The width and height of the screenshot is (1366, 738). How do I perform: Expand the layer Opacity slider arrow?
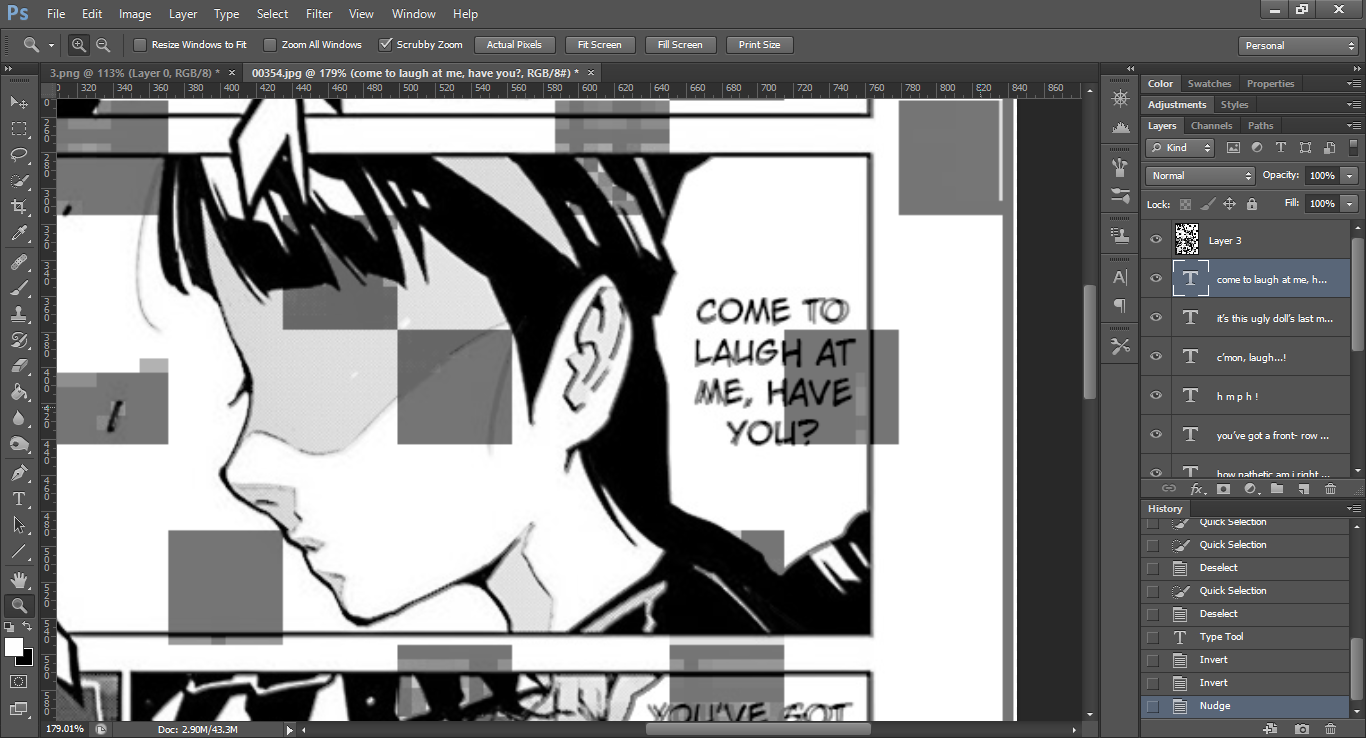click(1350, 176)
